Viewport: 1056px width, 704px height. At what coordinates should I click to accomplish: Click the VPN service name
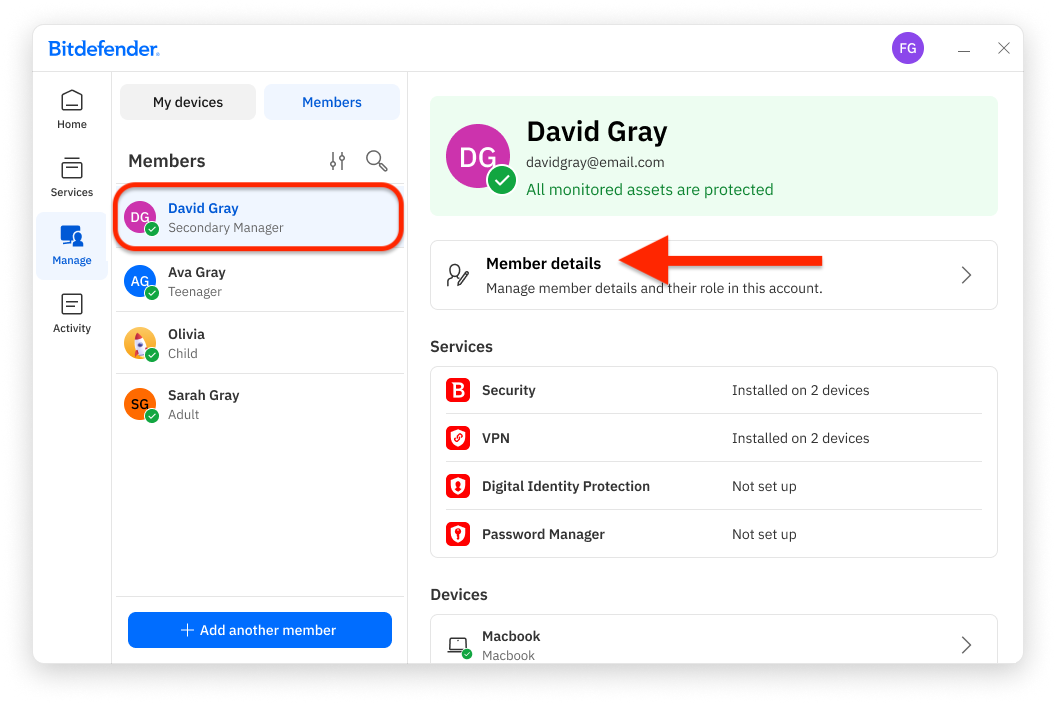pyautogui.click(x=496, y=438)
